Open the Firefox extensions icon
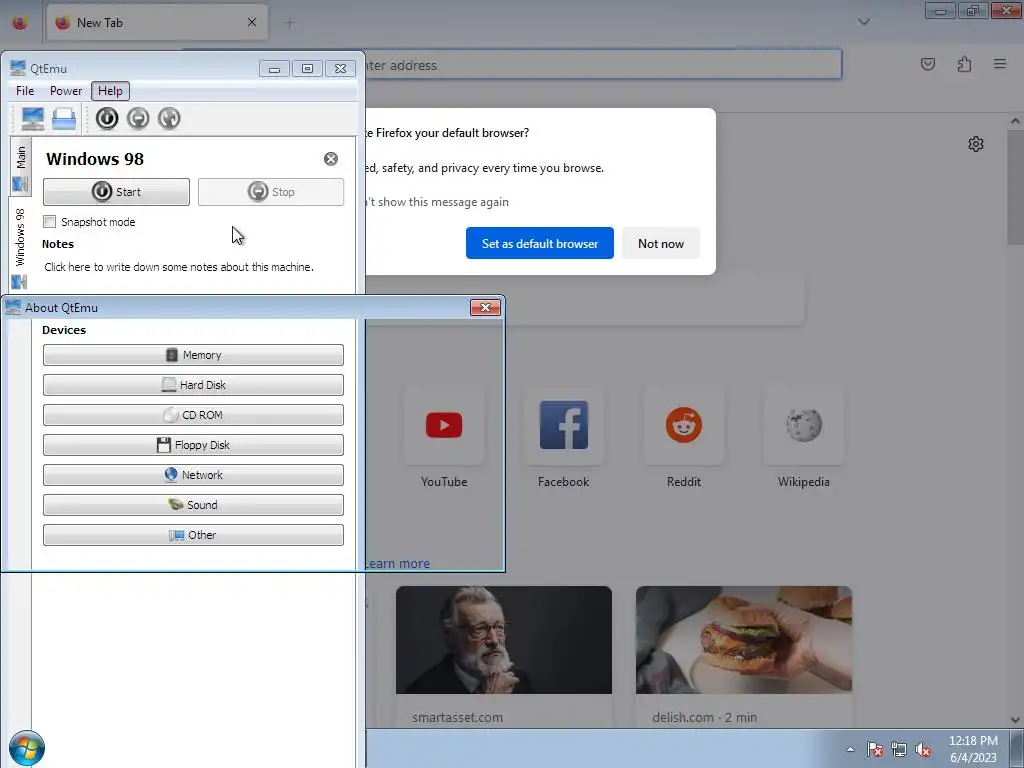1024x768 pixels. [x=965, y=64]
